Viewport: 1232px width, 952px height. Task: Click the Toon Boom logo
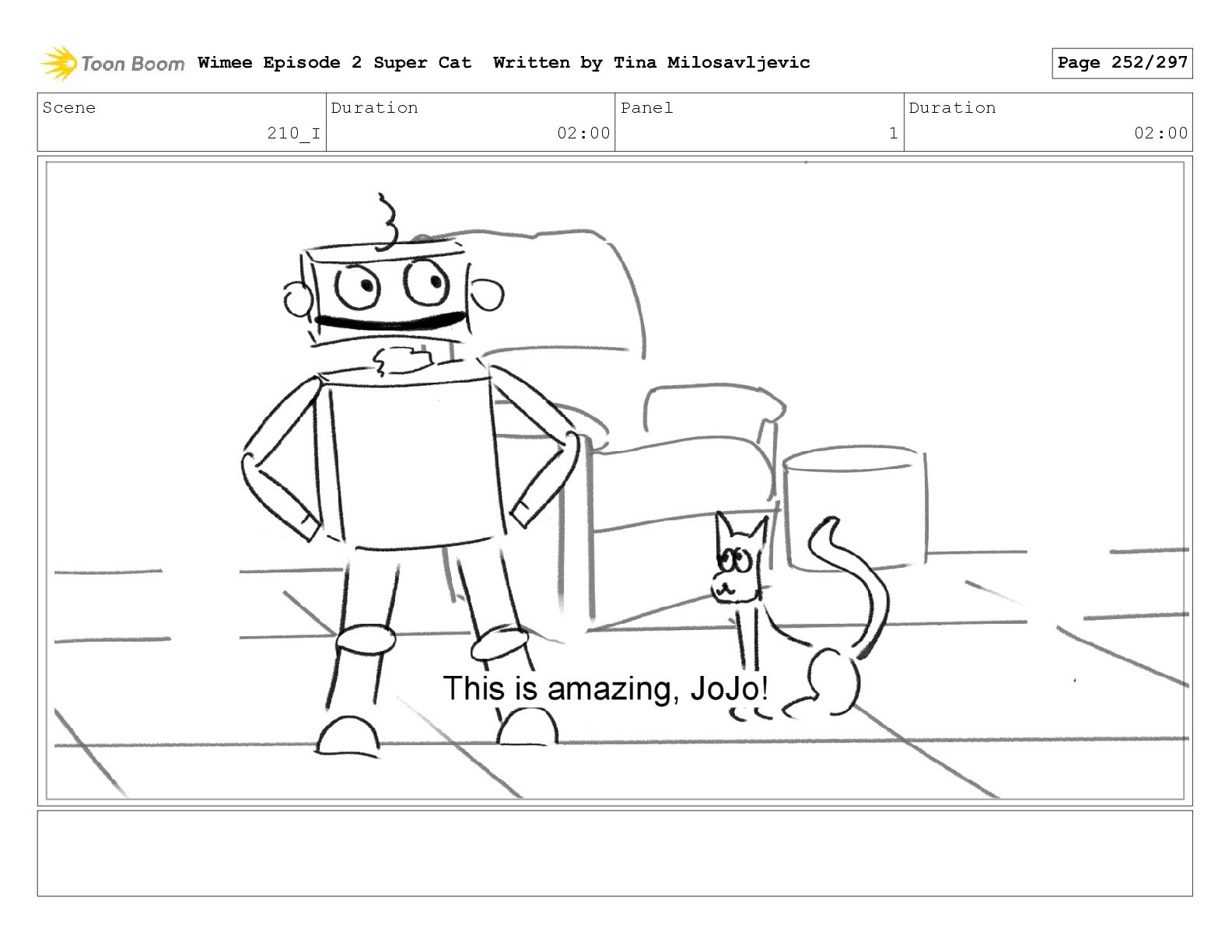[113, 63]
